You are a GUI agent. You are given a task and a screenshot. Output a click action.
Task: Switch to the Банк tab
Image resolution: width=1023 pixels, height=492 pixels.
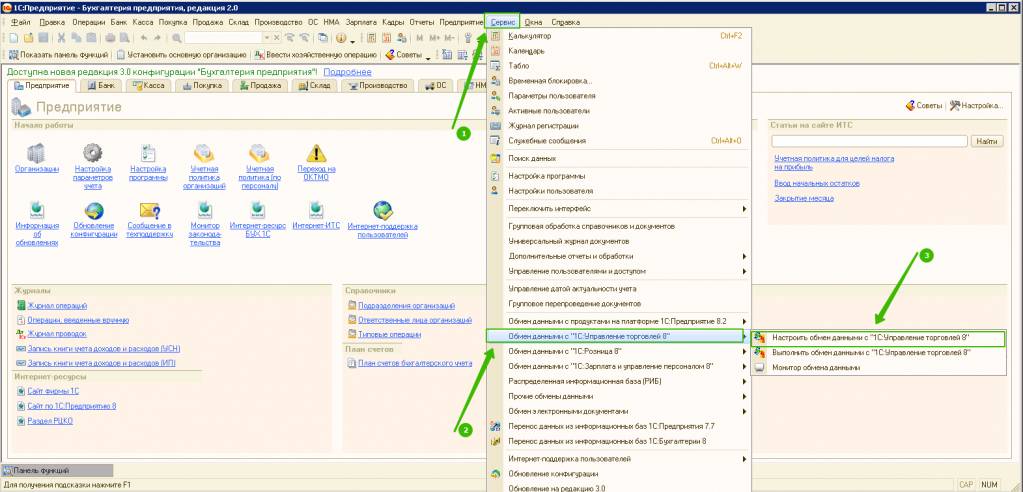pyautogui.click(x=100, y=85)
